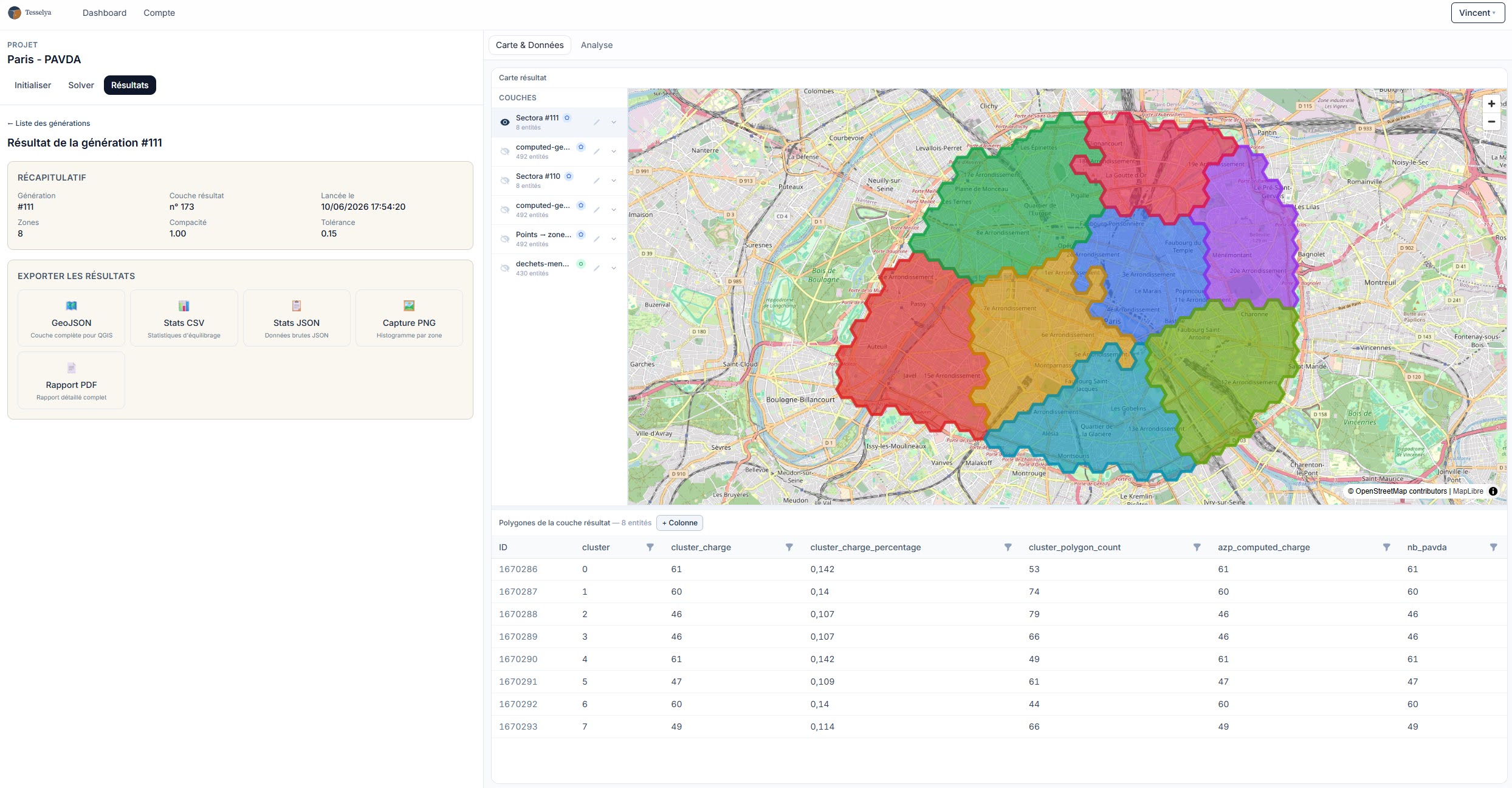The height and width of the screenshot is (788, 1512).
Task: Open table row ID 1670290
Action: [518, 659]
